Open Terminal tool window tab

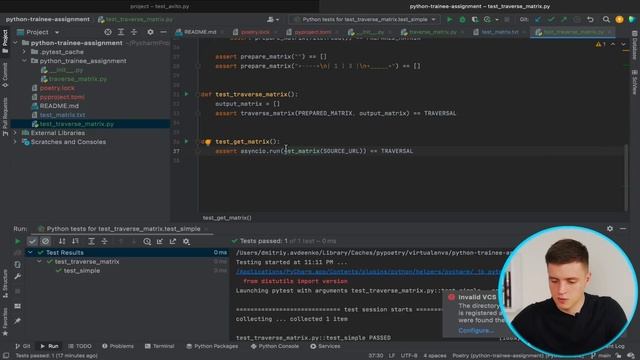pyautogui.click(x=160, y=346)
